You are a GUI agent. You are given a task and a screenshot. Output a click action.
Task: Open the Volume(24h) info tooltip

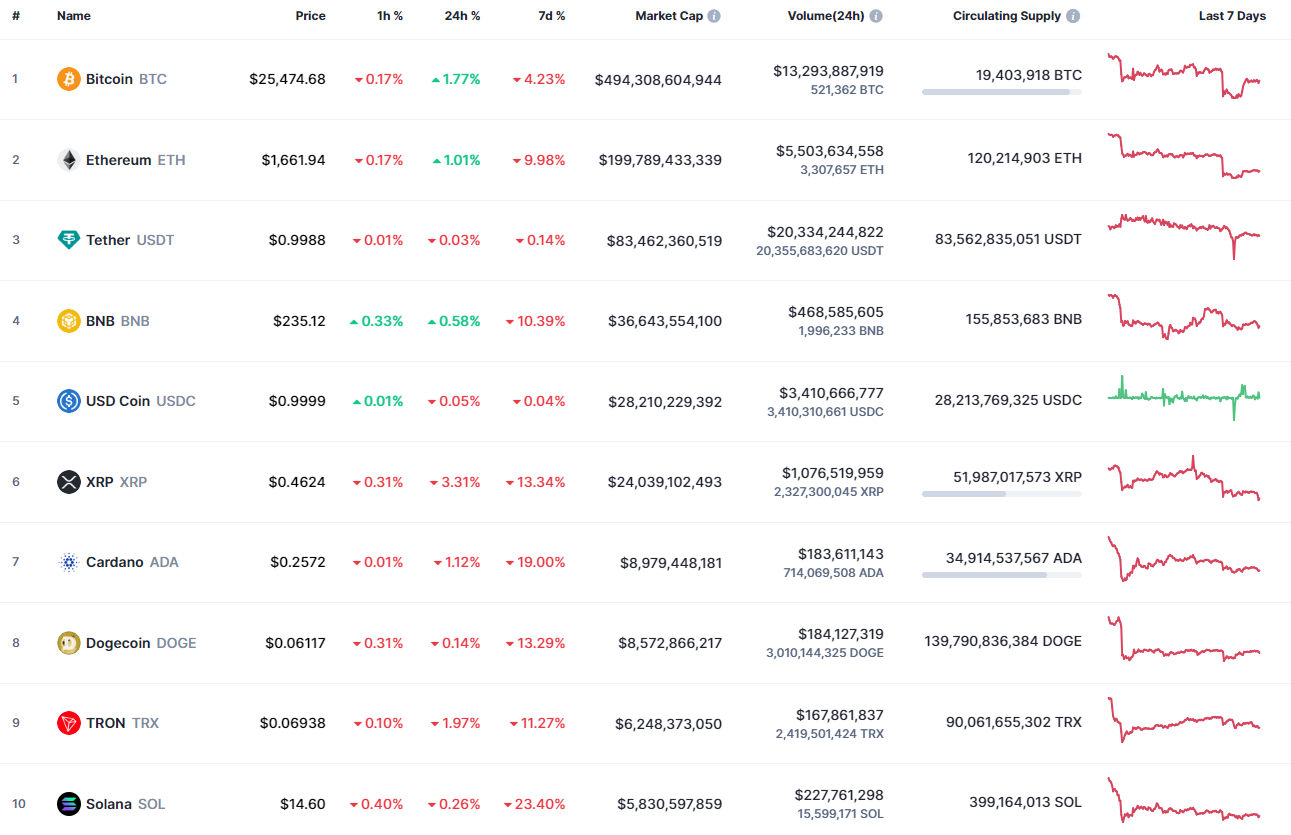pyautogui.click(x=877, y=15)
